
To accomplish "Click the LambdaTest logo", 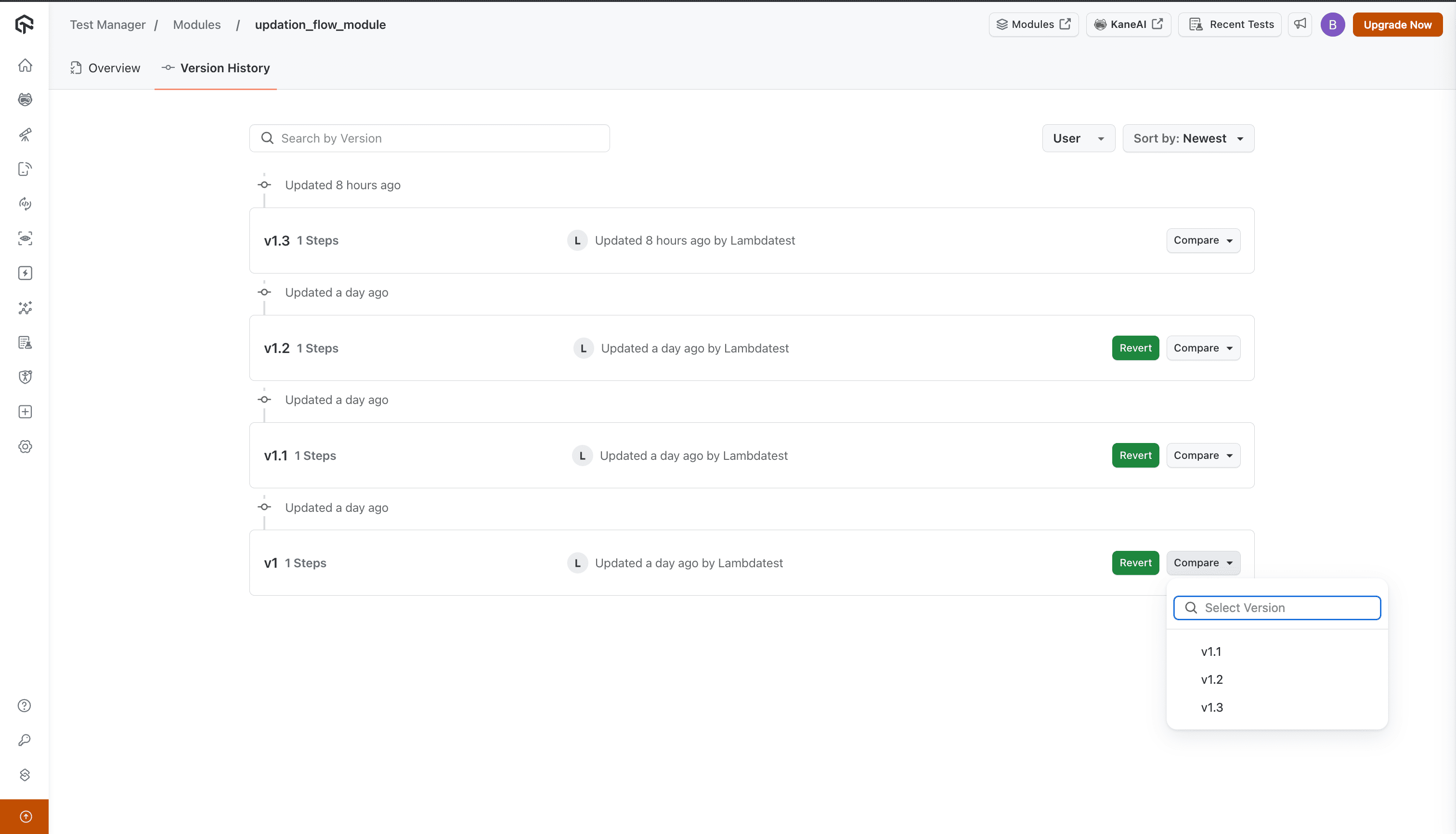I will 24,24.
